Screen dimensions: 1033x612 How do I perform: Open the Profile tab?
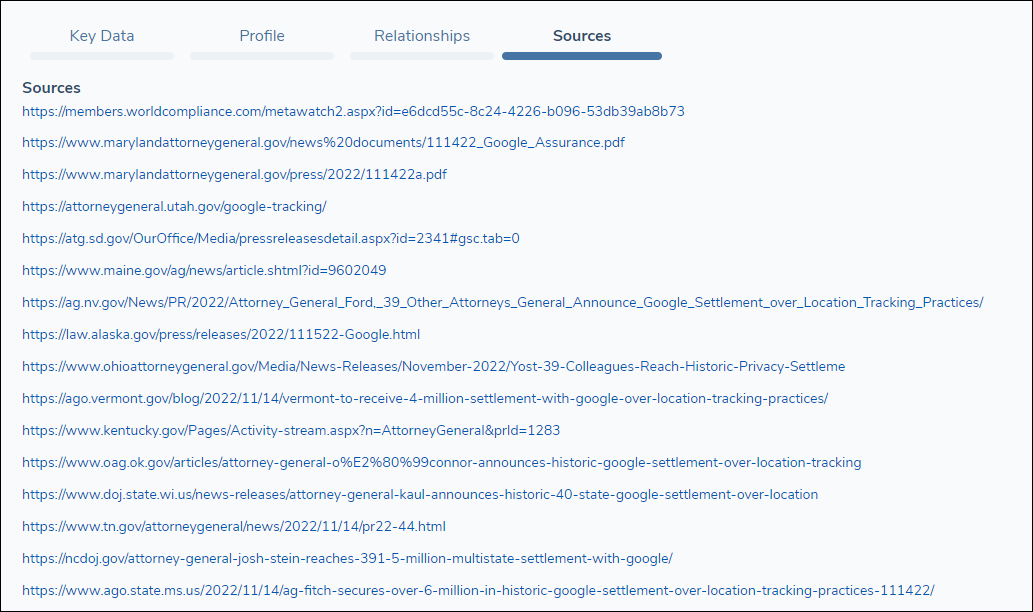[x=262, y=36]
